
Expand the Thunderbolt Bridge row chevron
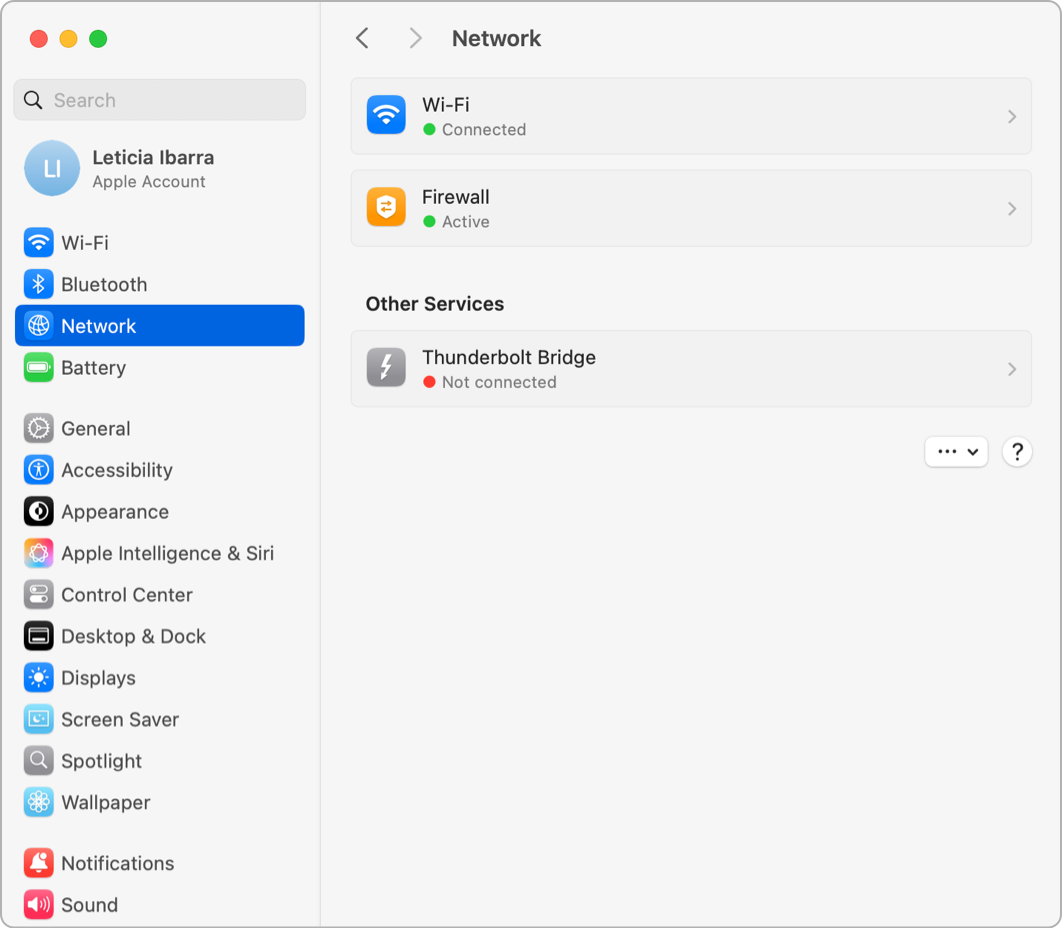tap(1011, 369)
